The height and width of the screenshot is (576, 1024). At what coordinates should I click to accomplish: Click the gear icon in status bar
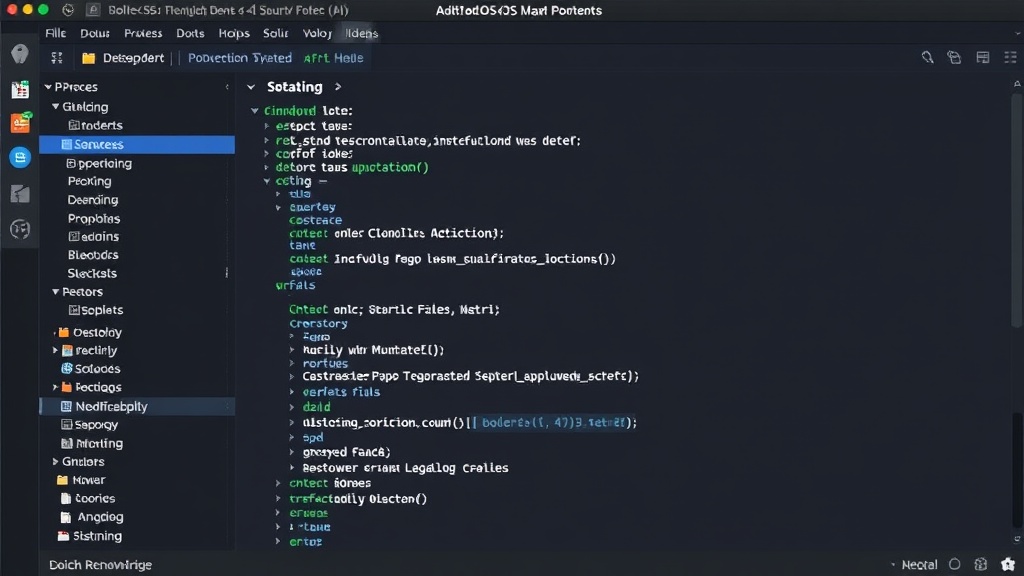980,564
